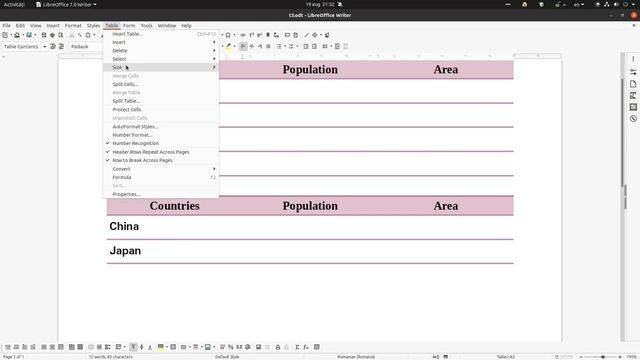
Task: Expand the Size submenu
Action: pos(161,67)
